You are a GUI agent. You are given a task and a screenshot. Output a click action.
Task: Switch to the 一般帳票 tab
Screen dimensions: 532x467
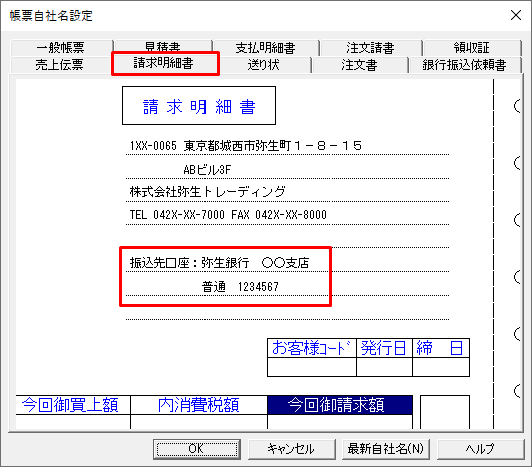pos(61,48)
